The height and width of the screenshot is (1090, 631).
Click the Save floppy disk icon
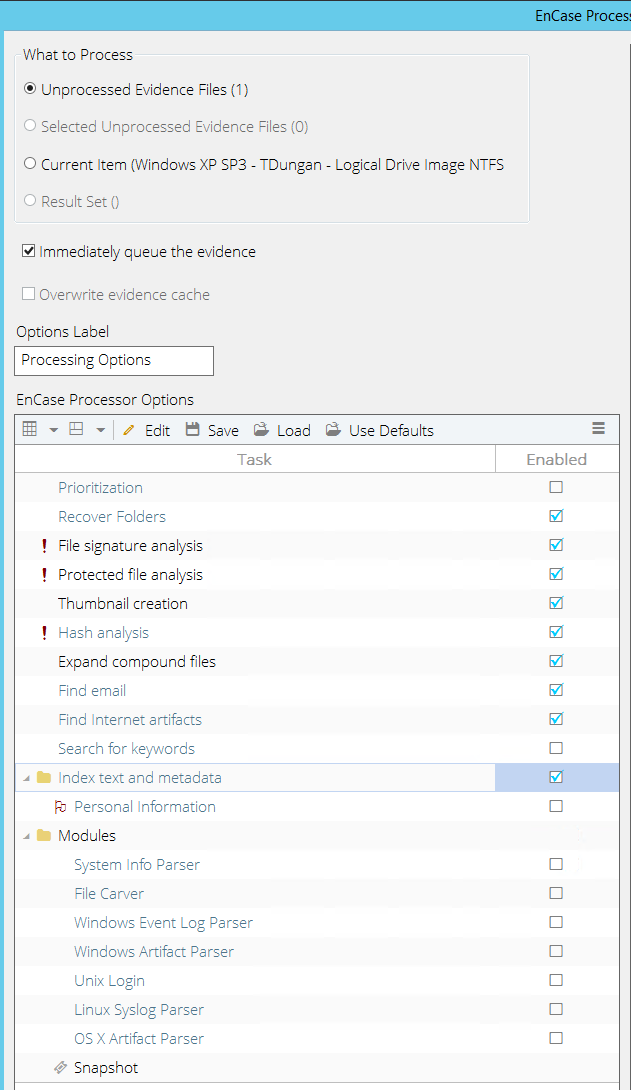(x=192, y=430)
